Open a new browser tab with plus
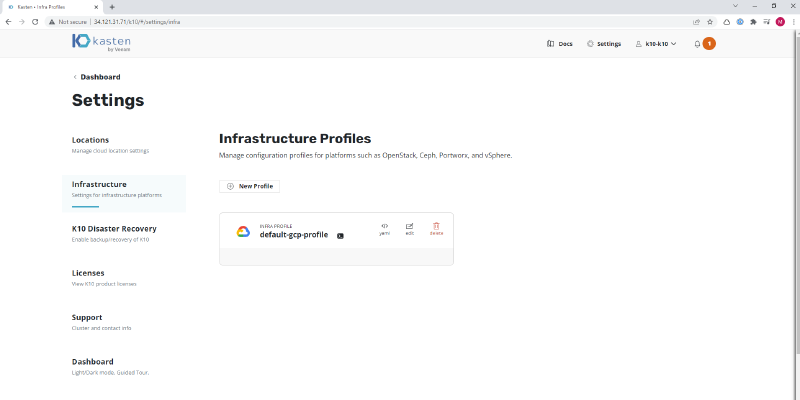The height and width of the screenshot is (400, 800). point(112,7)
